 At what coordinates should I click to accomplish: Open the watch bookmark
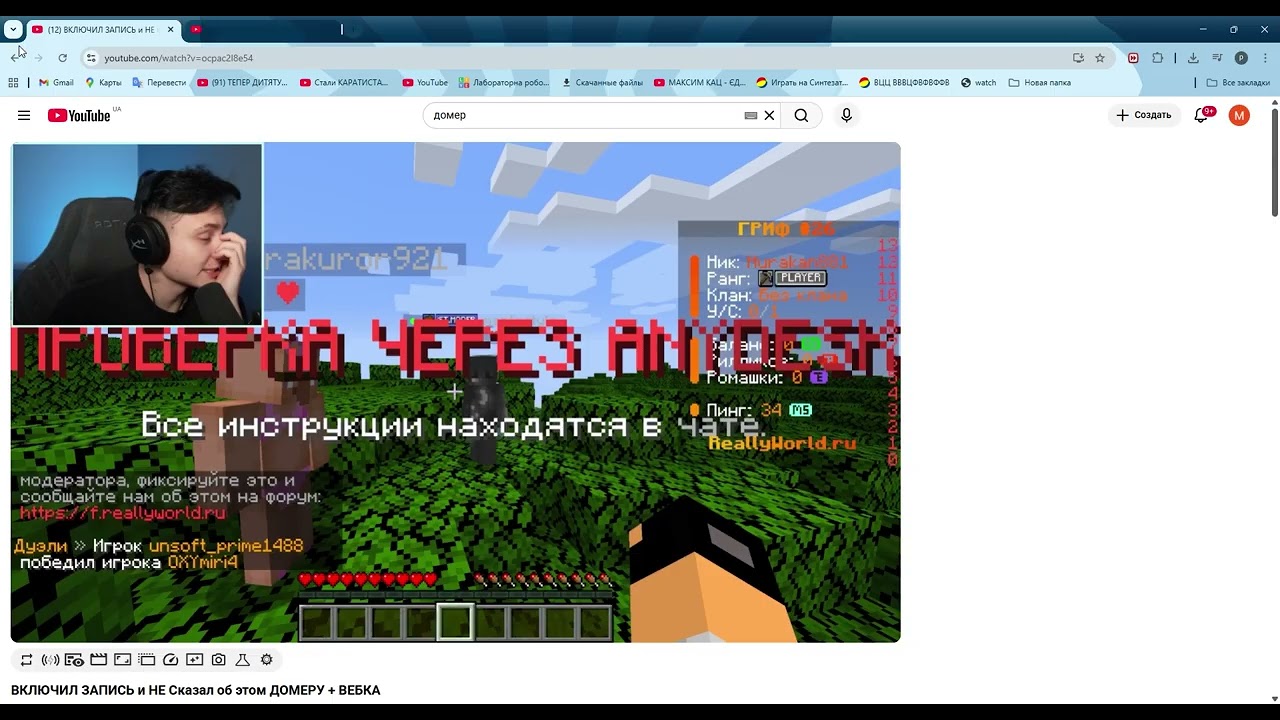(x=978, y=83)
